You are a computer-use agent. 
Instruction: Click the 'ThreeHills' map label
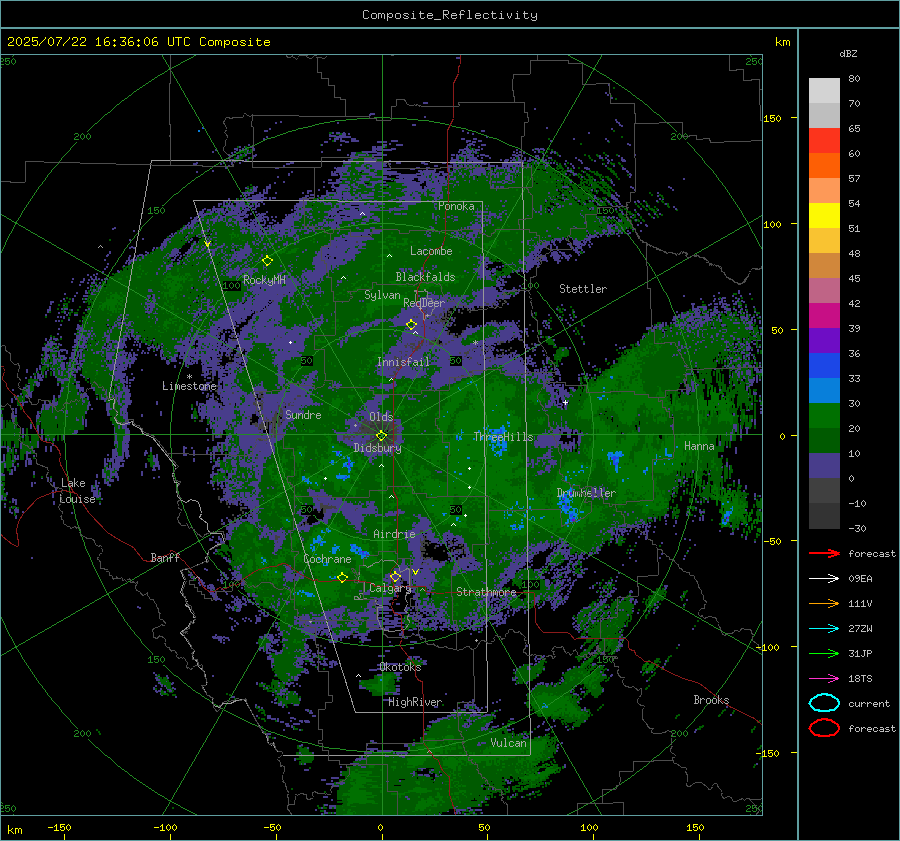coord(503,437)
